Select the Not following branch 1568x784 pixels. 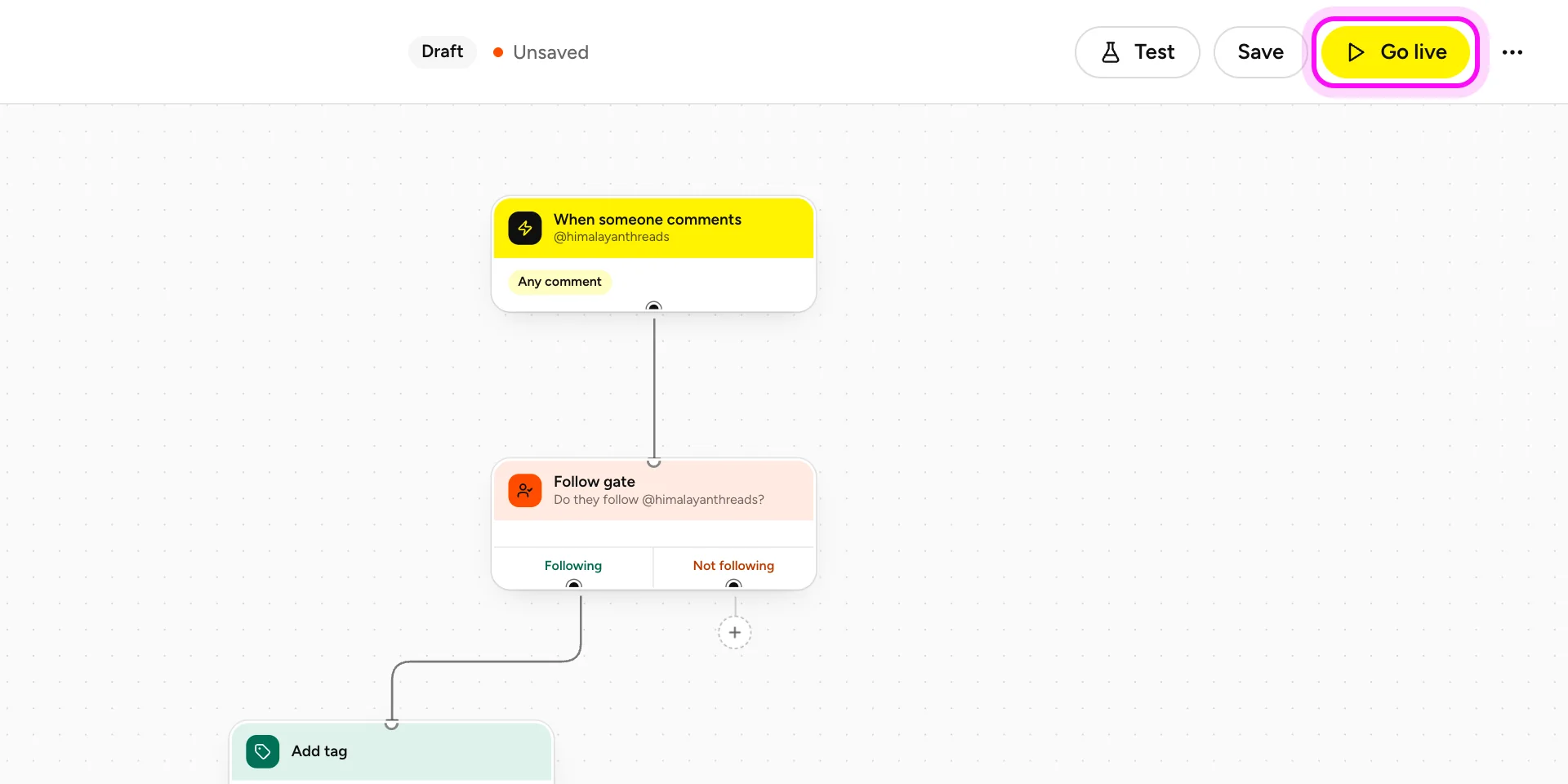(733, 566)
